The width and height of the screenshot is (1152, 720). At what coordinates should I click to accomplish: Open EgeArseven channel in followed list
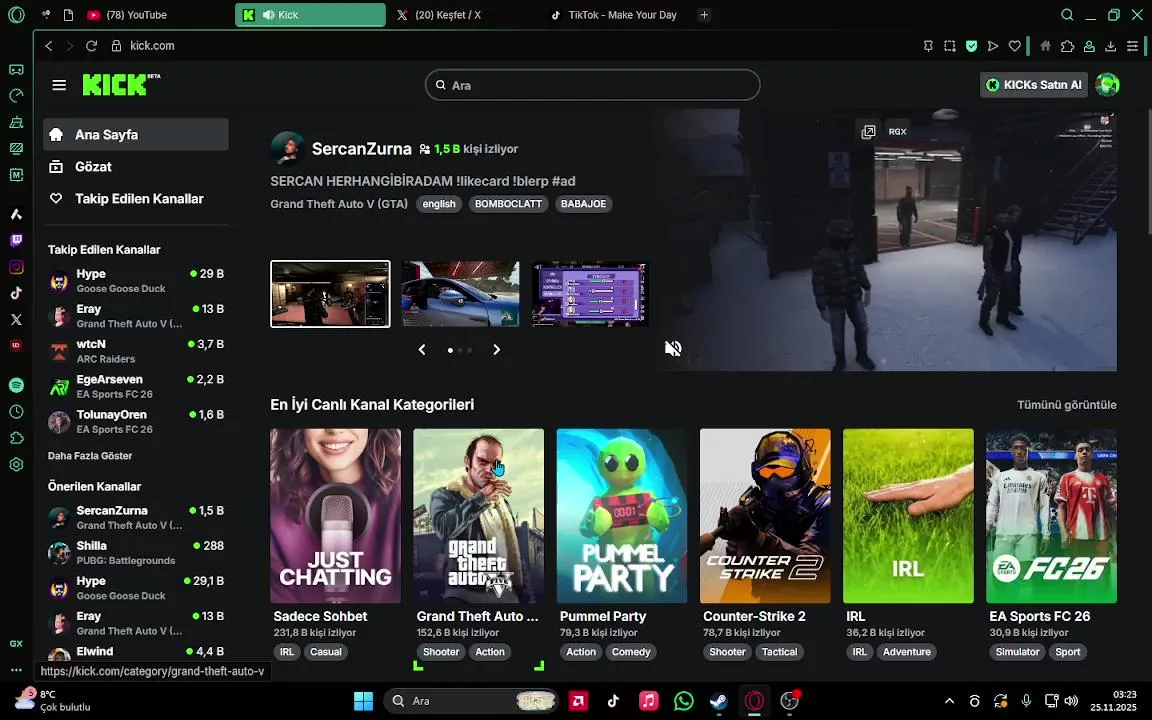pyautogui.click(x=136, y=386)
